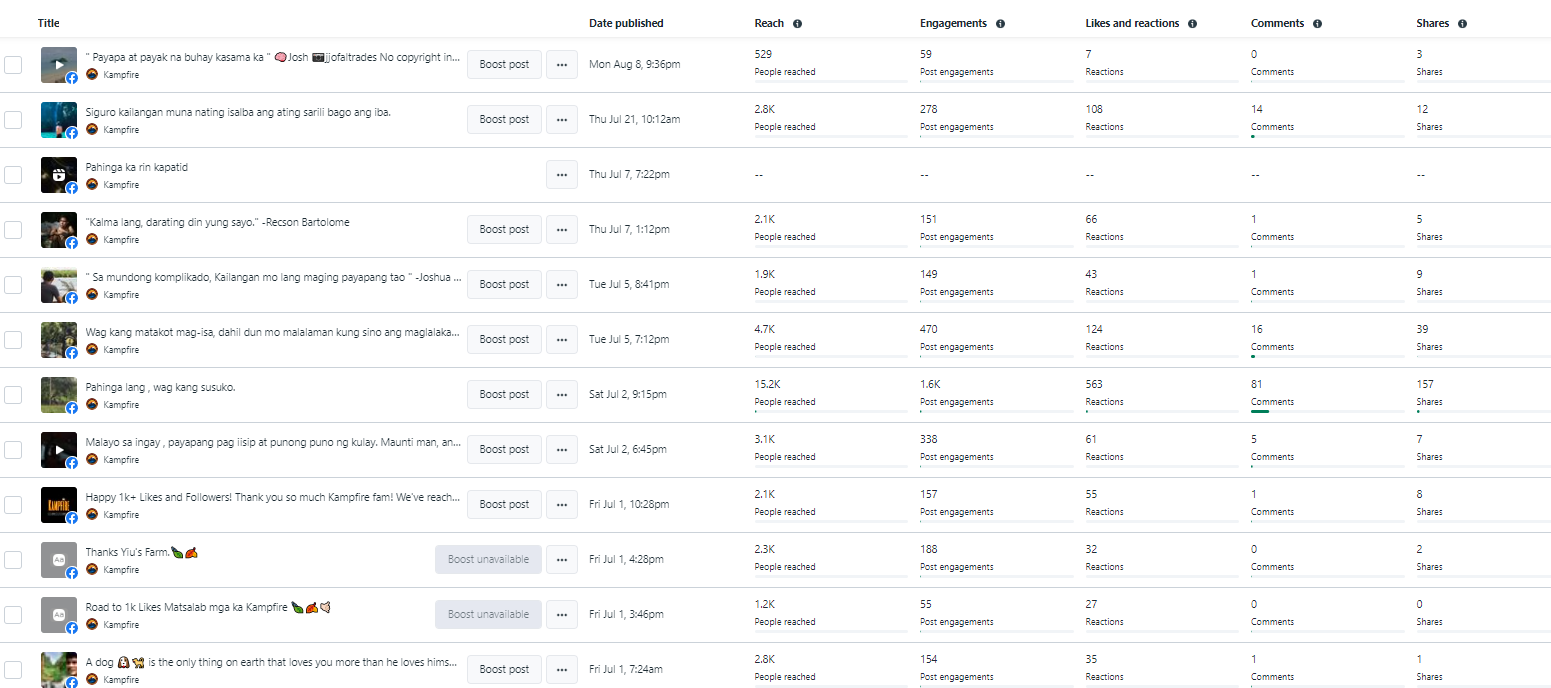The image size is (1551, 688).
Task: Open thumbnail of 'Sa mundong komplikado' post
Action: 58,284
